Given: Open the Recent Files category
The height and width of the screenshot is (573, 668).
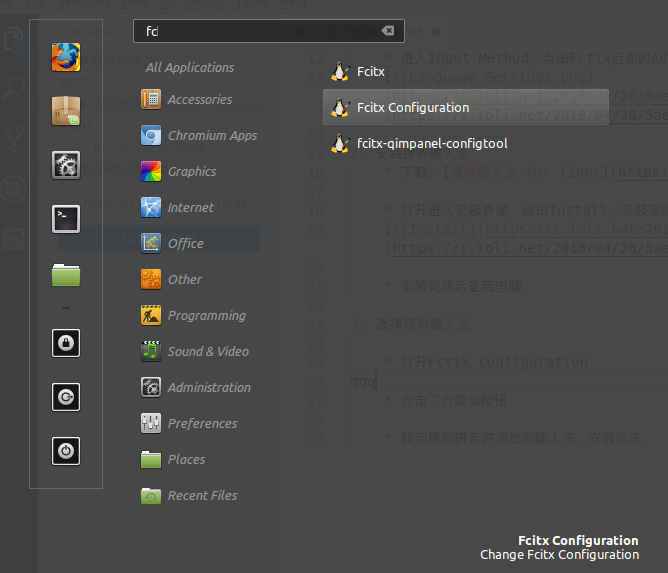Looking at the screenshot, I should click(190, 495).
